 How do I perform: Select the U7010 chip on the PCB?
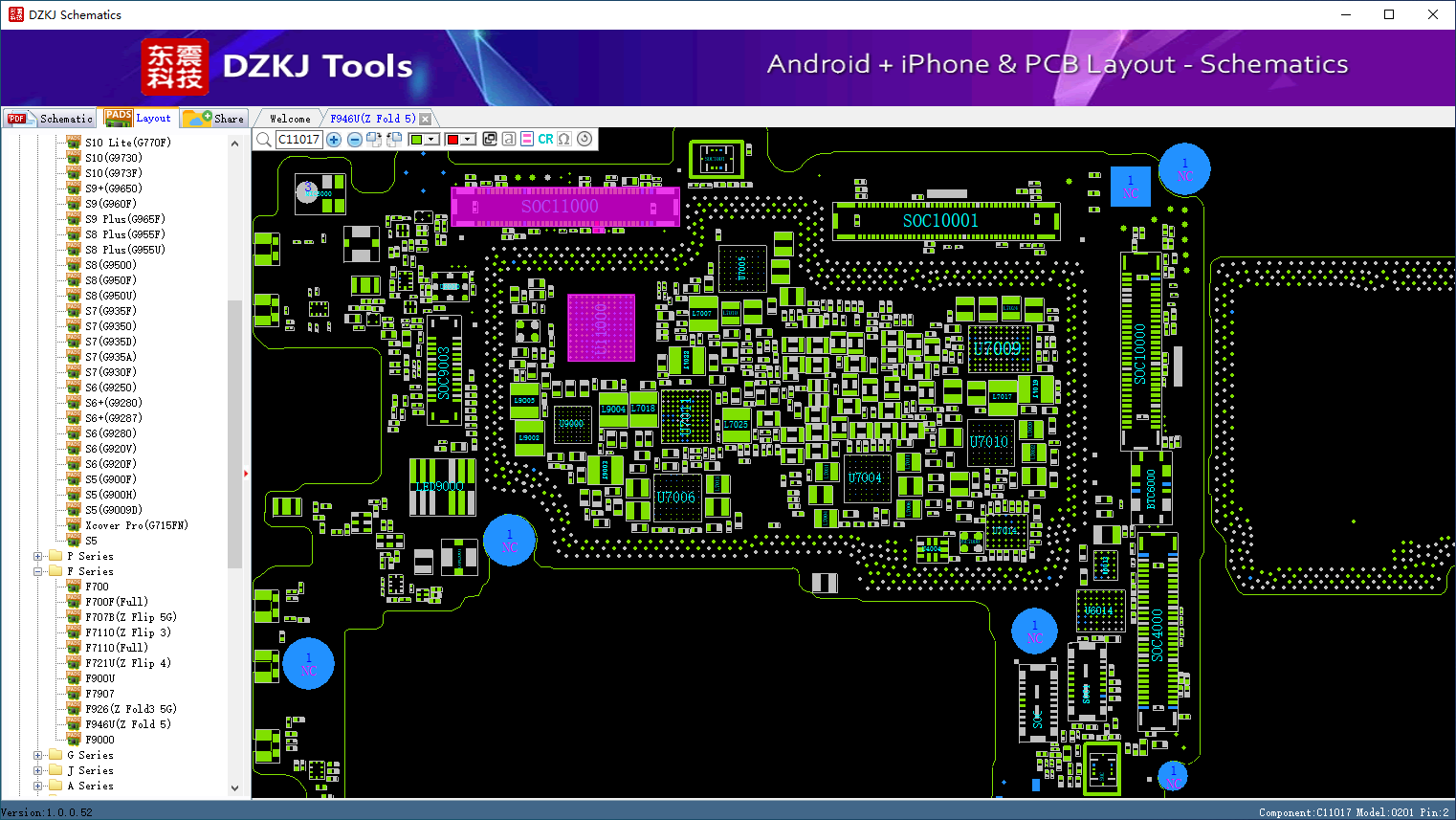990,442
